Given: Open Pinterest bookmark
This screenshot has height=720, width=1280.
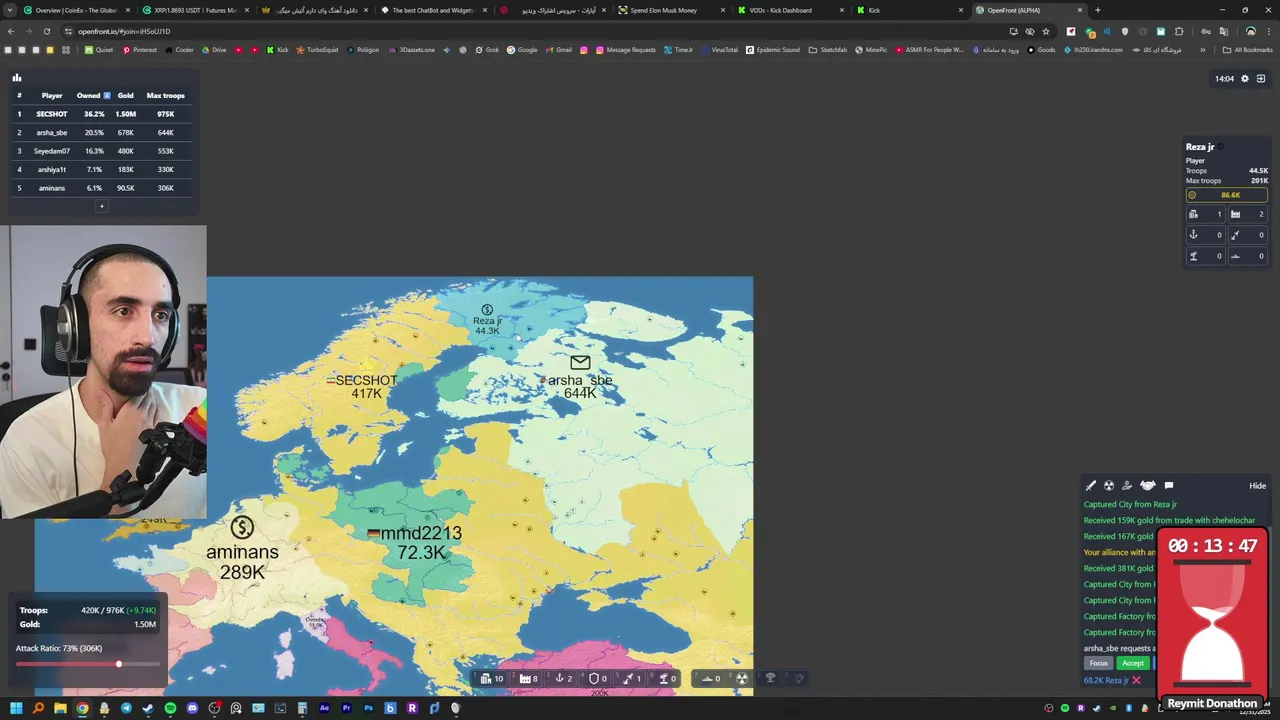Looking at the screenshot, I should pos(139,49).
